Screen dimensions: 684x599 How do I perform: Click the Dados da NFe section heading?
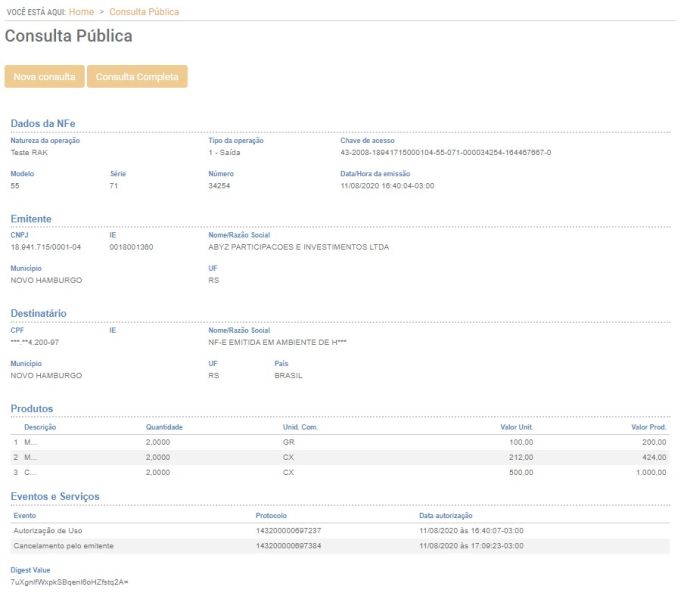click(43, 123)
